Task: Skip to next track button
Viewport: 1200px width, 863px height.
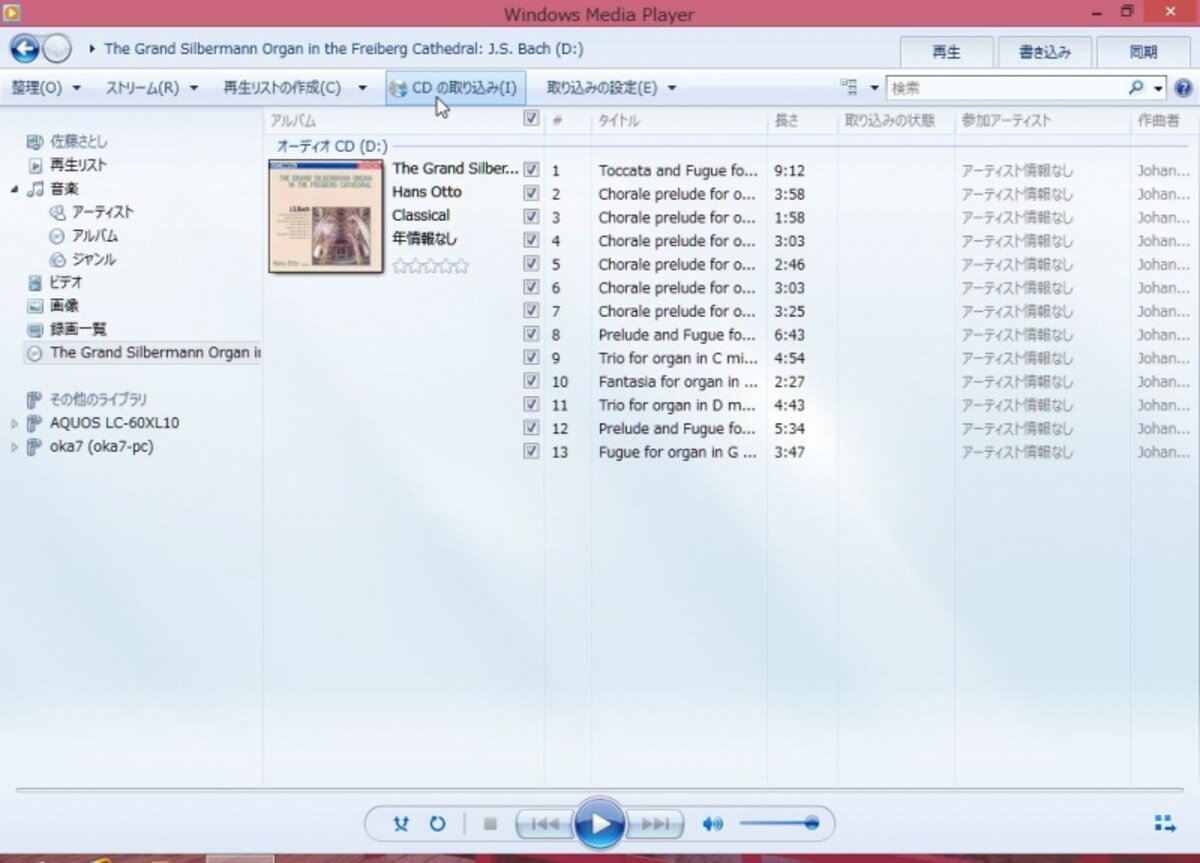Action: click(655, 824)
